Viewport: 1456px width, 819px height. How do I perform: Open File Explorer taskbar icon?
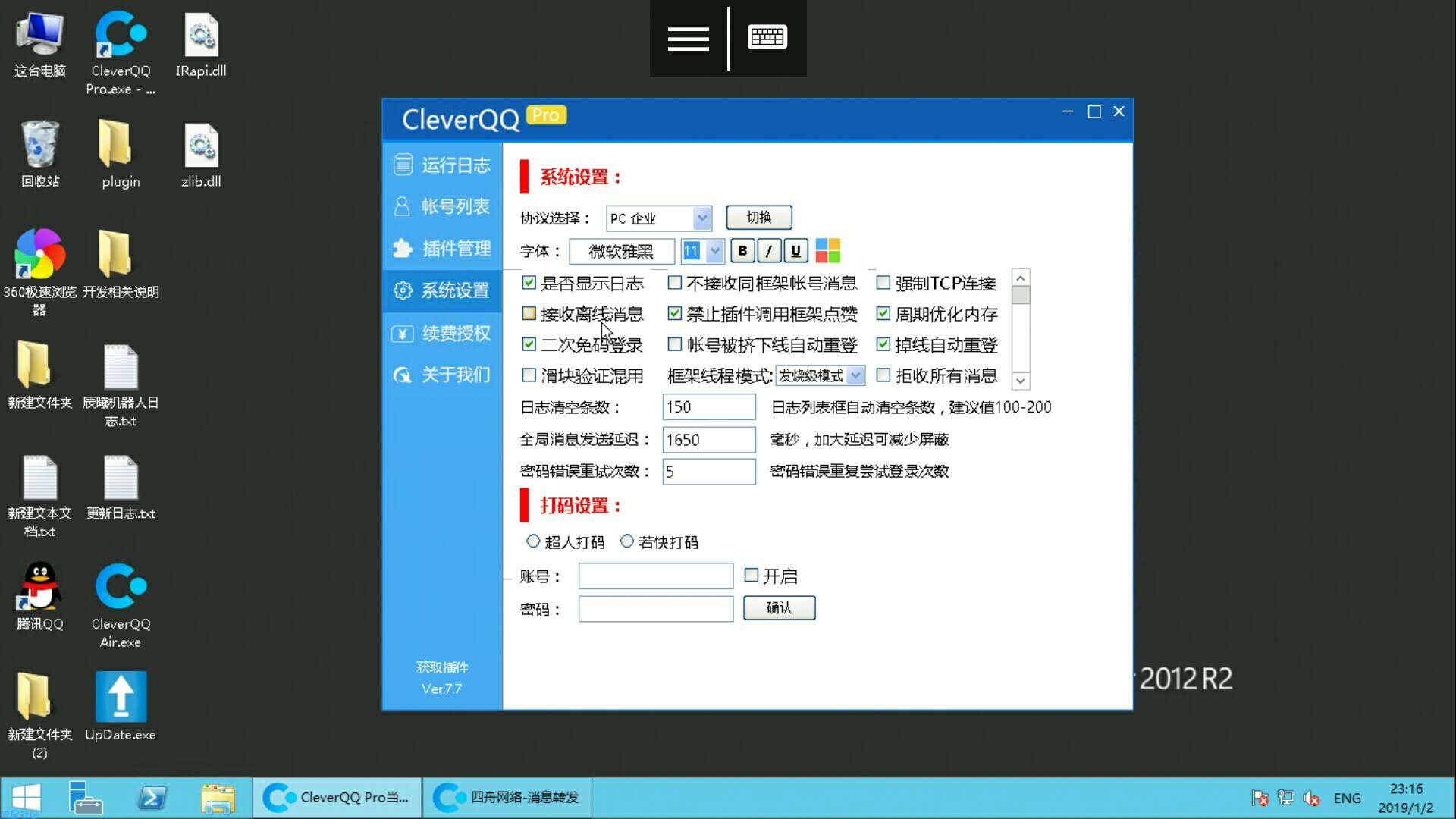[218, 798]
